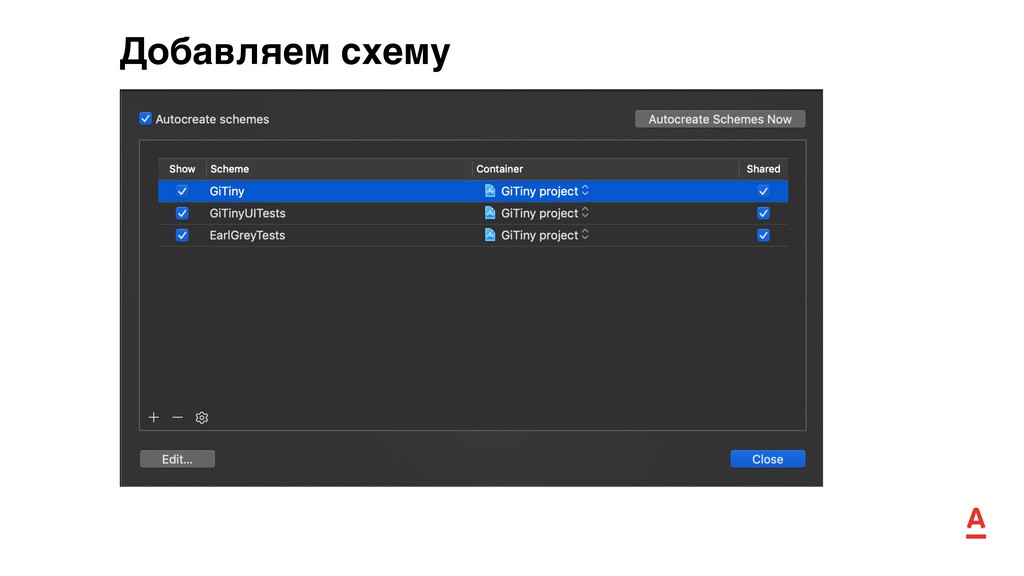Open container dropdown for GiTinyUITests scheme
The image size is (1024, 576).
[585, 213]
